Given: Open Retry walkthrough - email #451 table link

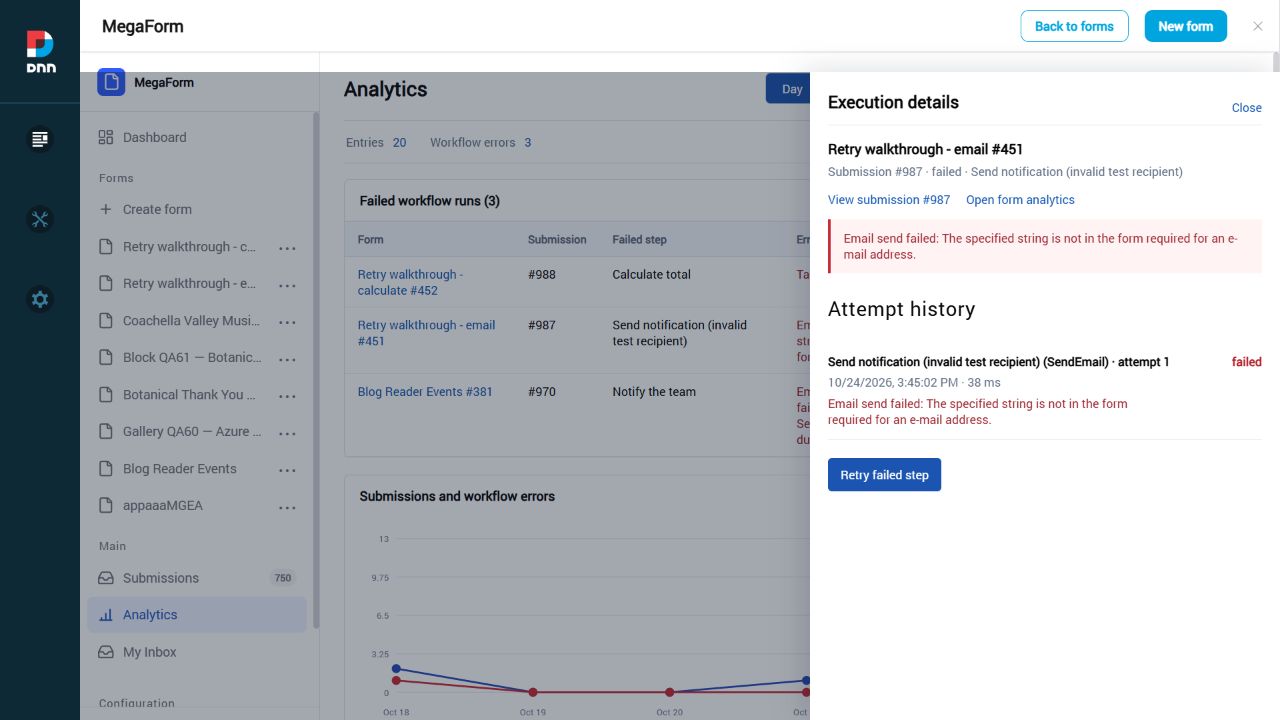Looking at the screenshot, I should [426, 333].
